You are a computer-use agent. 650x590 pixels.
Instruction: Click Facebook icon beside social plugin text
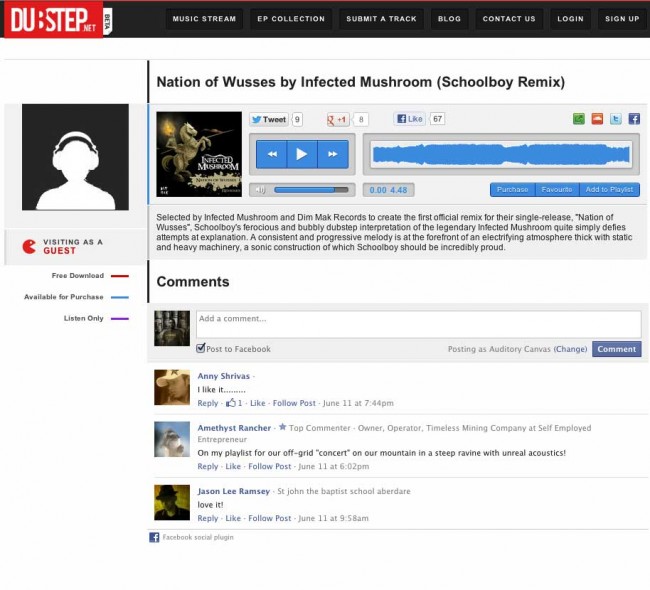click(x=154, y=537)
